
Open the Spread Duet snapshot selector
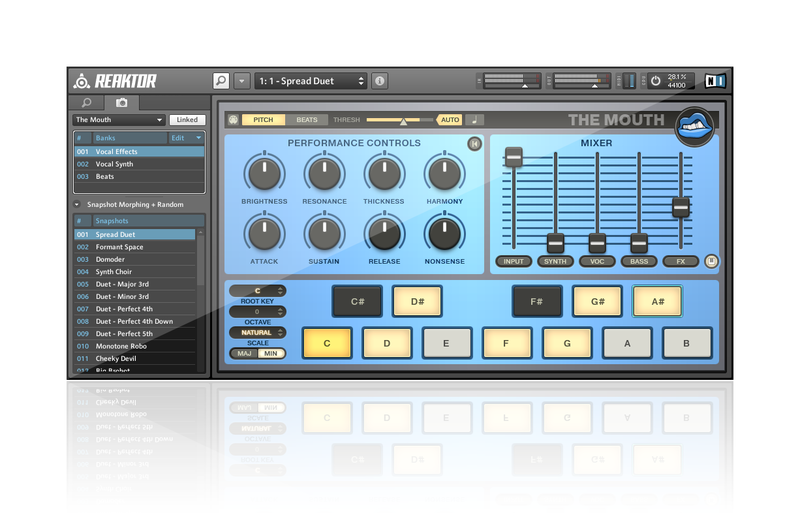[310, 81]
